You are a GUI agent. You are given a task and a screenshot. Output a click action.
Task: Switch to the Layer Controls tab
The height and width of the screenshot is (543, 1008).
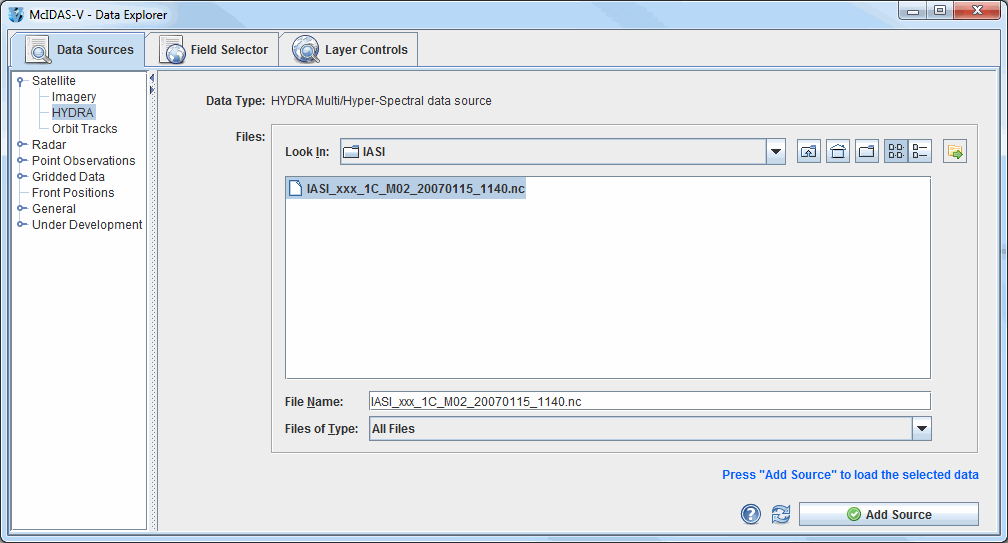tap(348, 49)
